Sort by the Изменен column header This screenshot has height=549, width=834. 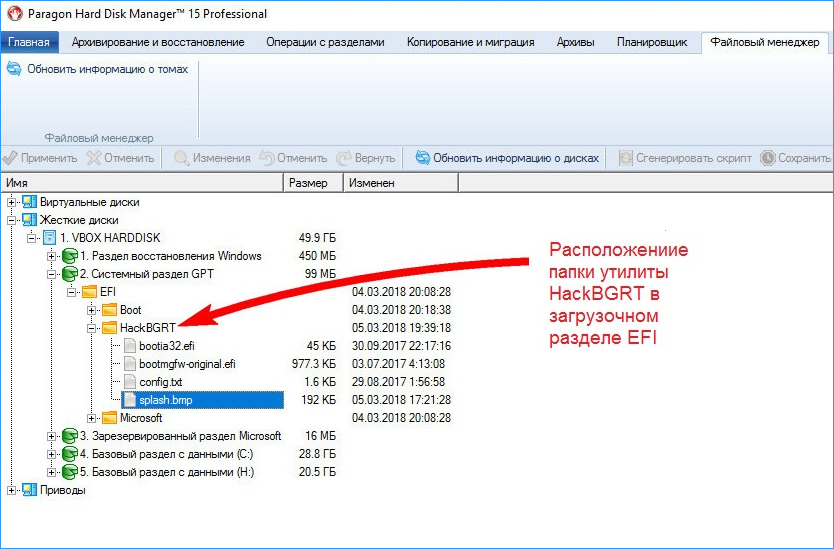click(x=401, y=183)
